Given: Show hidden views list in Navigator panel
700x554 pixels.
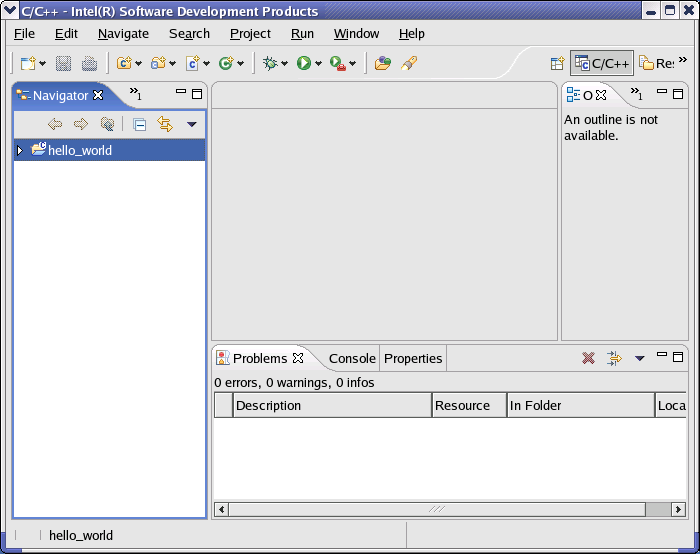Looking at the screenshot, I should 136,93.
